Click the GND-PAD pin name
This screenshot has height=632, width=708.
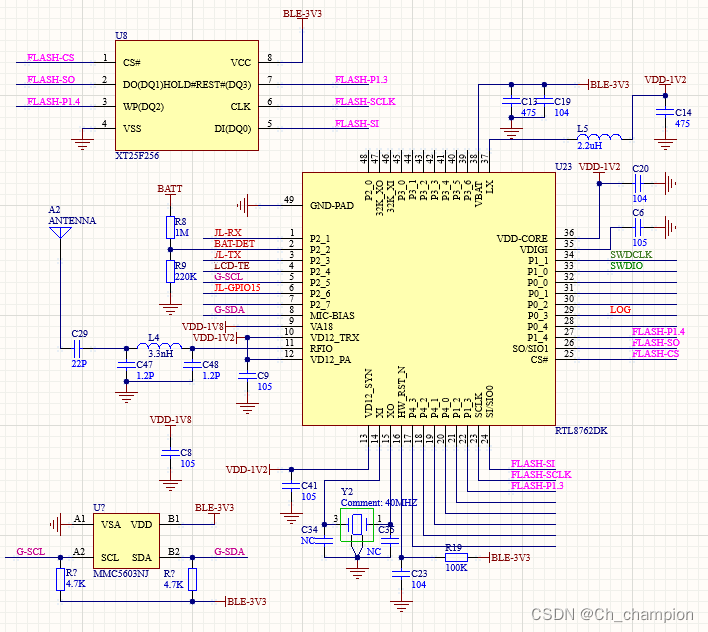click(332, 205)
